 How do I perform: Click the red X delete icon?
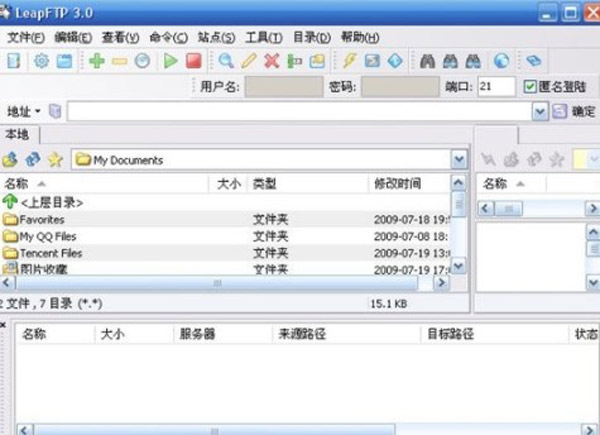click(x=271, y=61)
